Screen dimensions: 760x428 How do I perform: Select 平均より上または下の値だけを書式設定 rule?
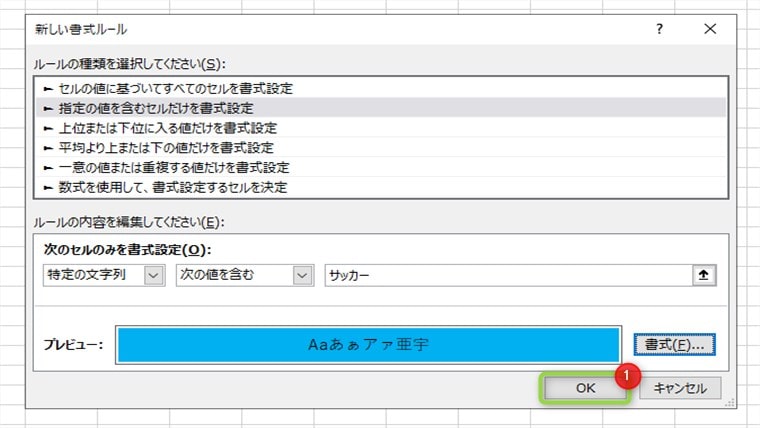coord(380,147)
